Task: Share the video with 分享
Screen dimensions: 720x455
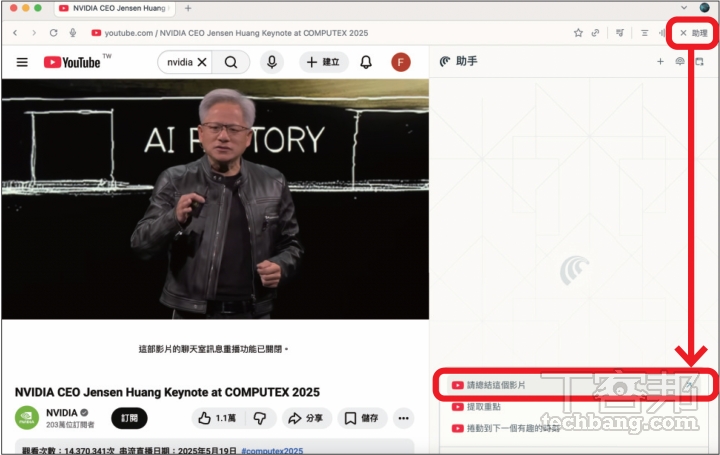Action: coord(306,418)
